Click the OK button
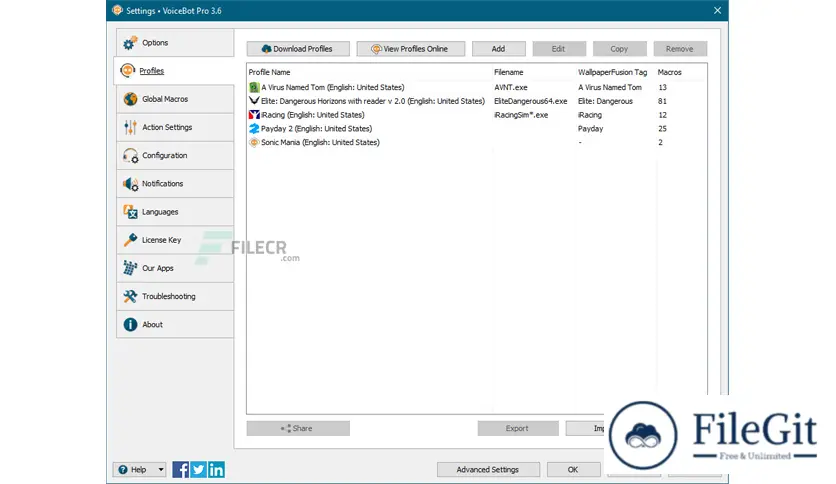The width and height of the screenshot is (836, 484). coord(574,470)
